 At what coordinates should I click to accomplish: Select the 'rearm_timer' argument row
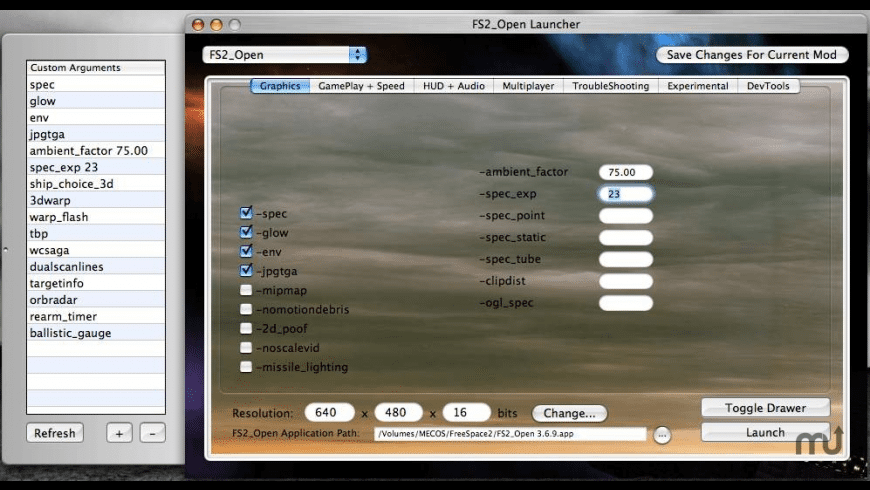[x=96, y=317]
